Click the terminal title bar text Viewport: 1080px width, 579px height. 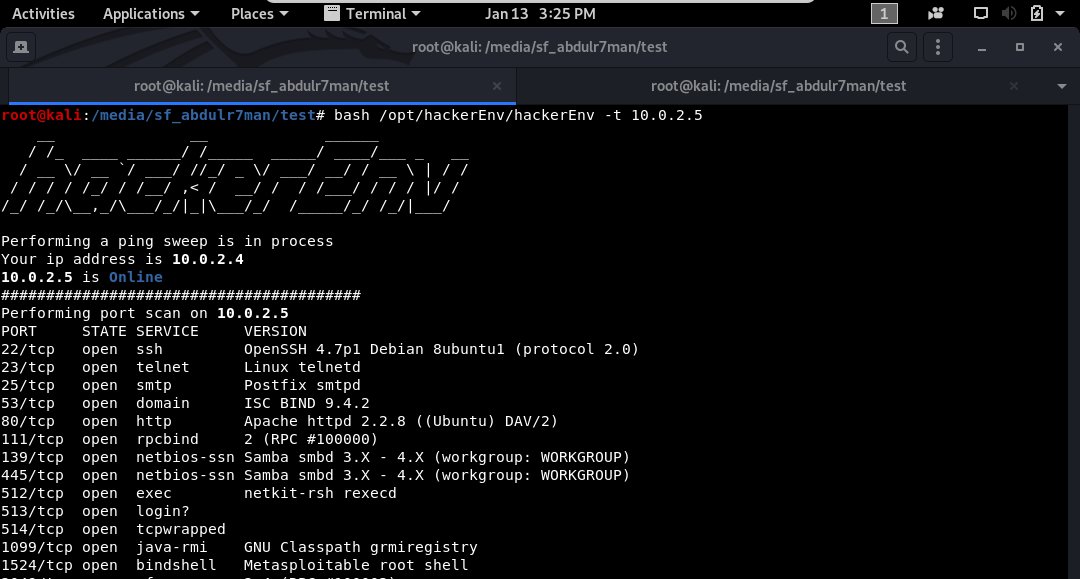point(539,47)
